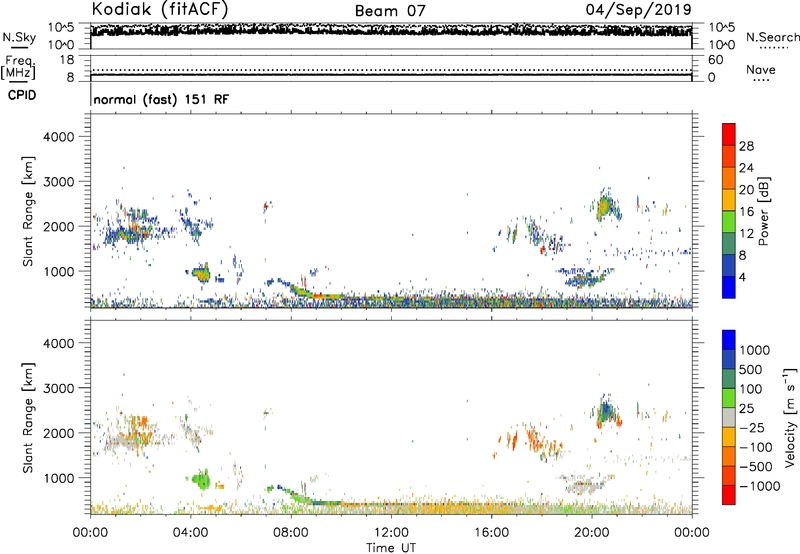
Task: Click the '16:00' time tick label
Action: coord(491,533)
